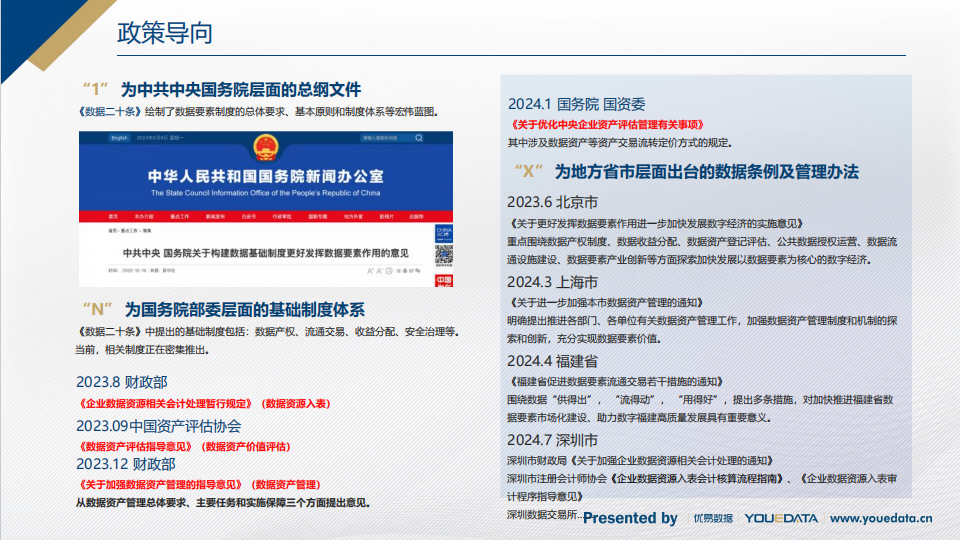960x540 pixels.
Task: Select the 政策导向 slide title
Action: (165, 34)
